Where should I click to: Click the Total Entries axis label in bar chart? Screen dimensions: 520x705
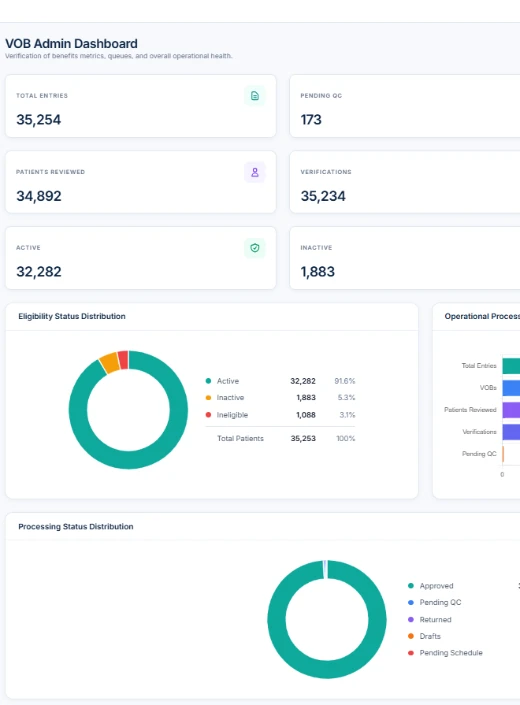pyautogui.click(x=479, y=366)
